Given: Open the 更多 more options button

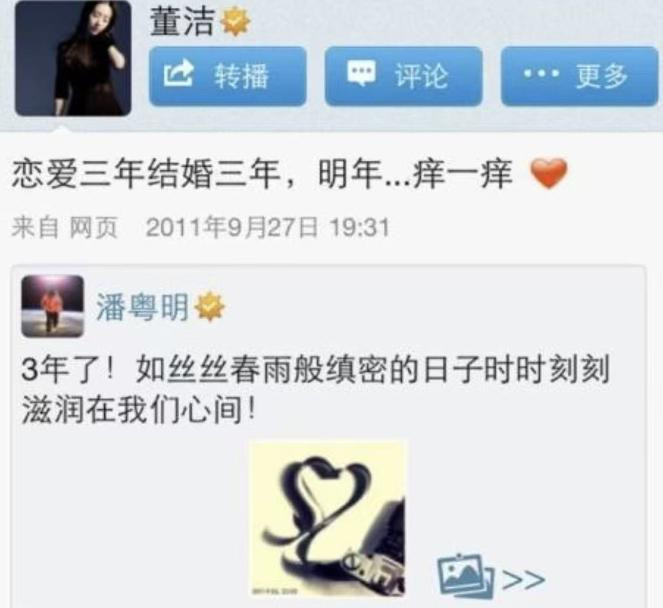Looking at the screenshot, I should (x=580, y=76).
